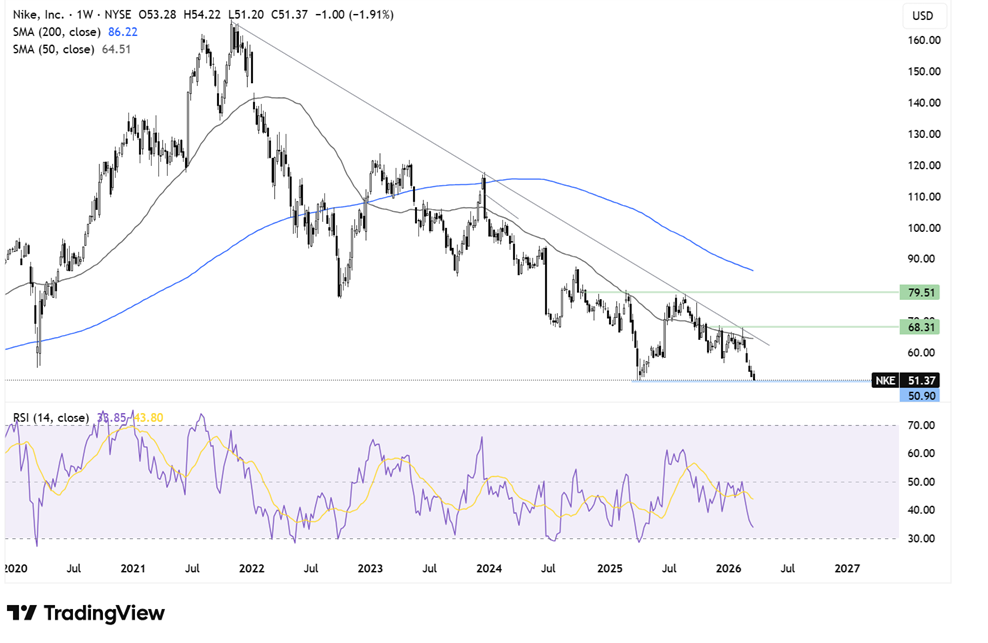This screenshot has width=988, height=643.
Task: Select the Nike, Inc. symbol title
Action: point(38,14)
